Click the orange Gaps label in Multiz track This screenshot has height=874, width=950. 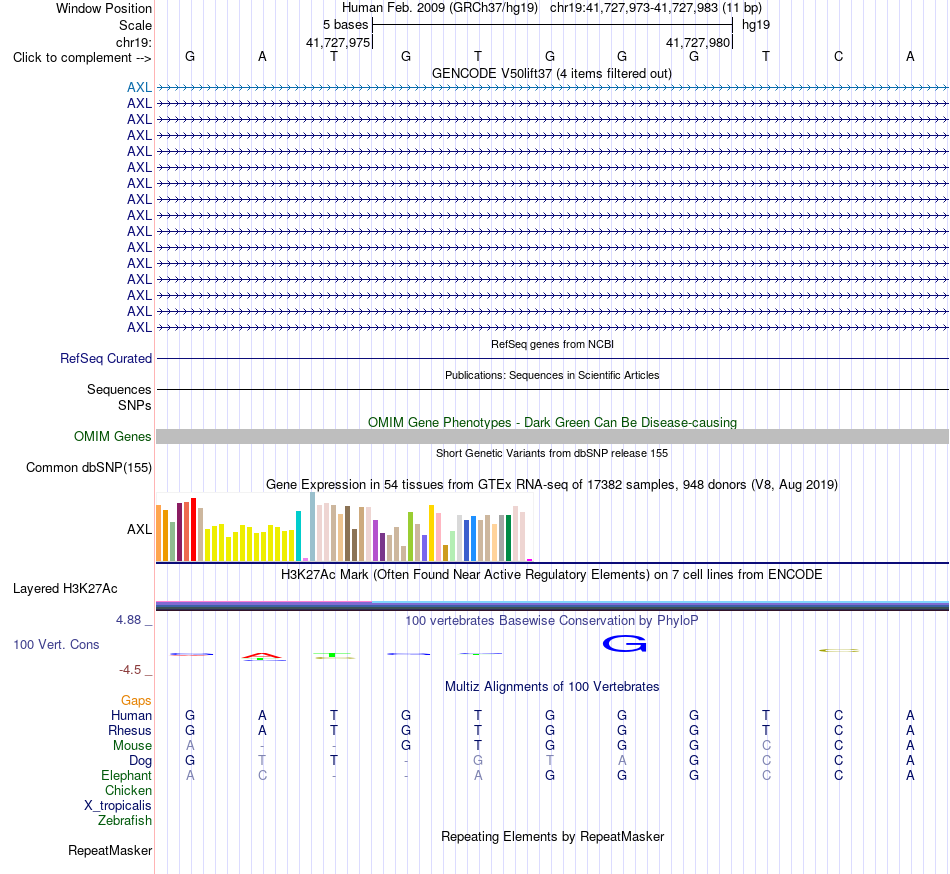[136, 700]
